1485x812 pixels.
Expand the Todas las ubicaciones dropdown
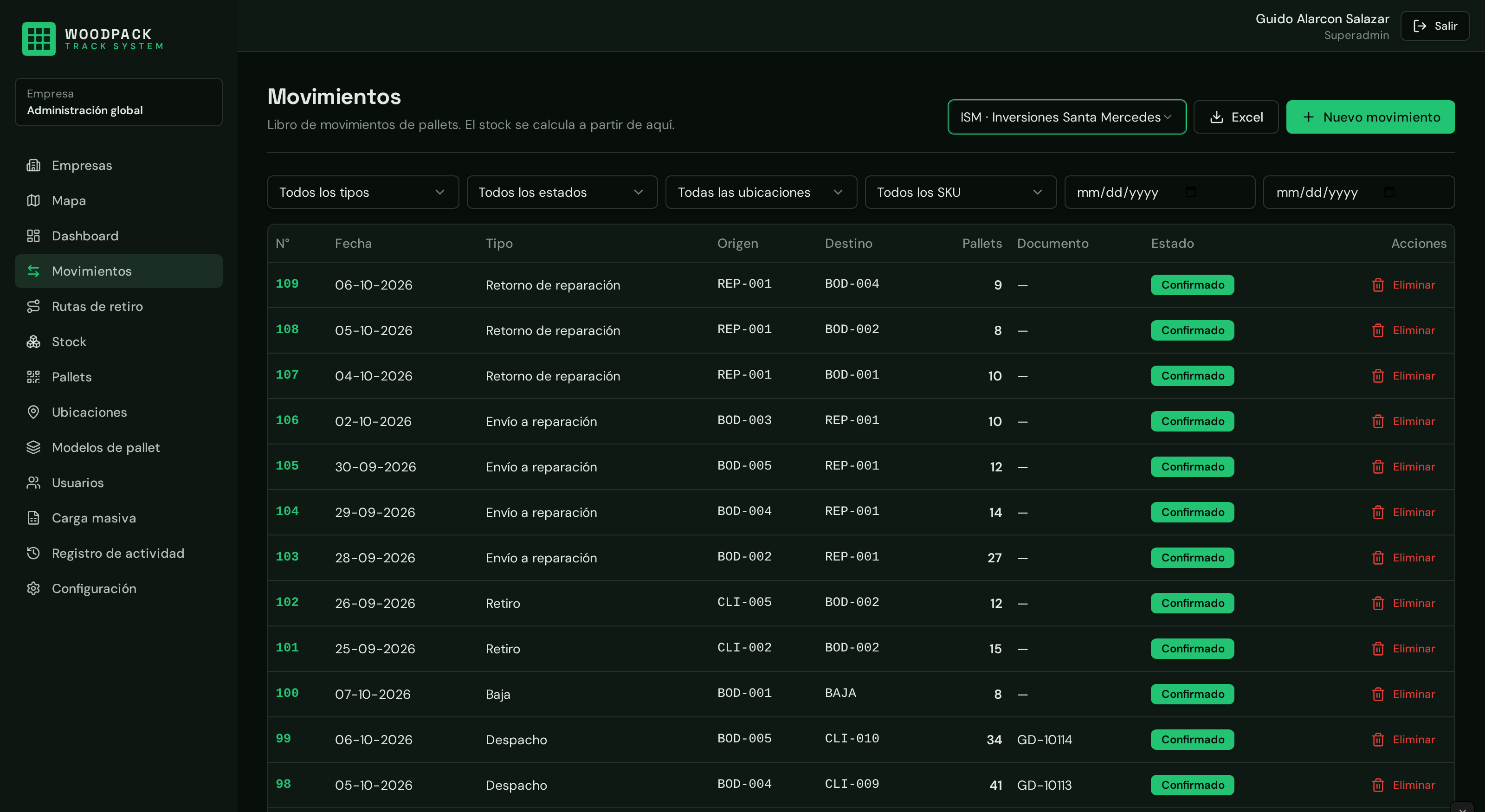(761, 192)
